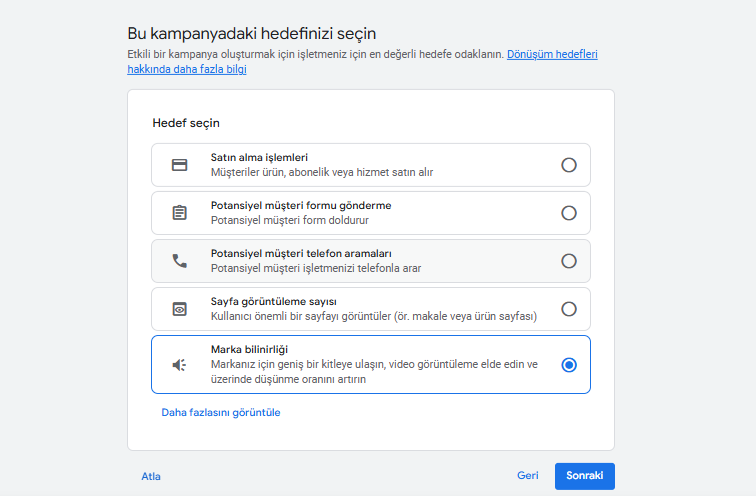Select the Satın alma işlemleri radio button
This screenshot has height=496, width=756.
coord(569,165)
